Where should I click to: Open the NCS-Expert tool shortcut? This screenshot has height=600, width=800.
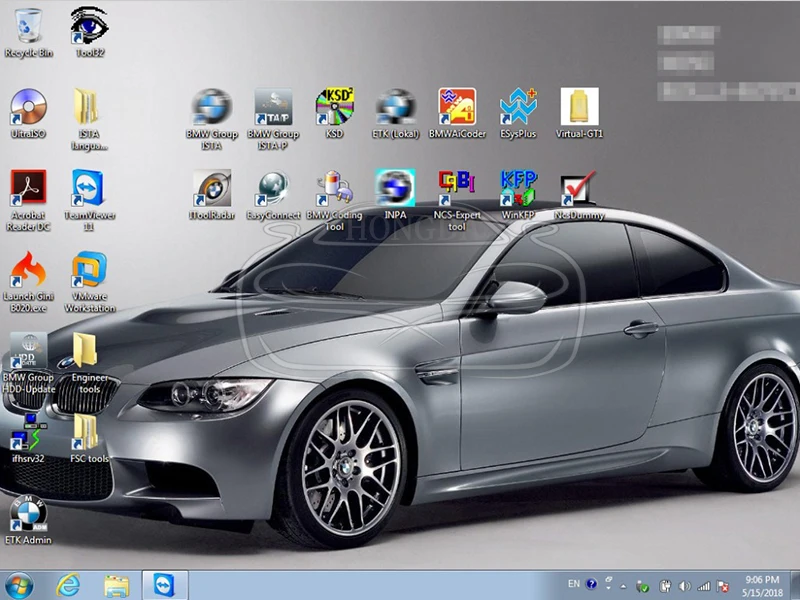457,200
